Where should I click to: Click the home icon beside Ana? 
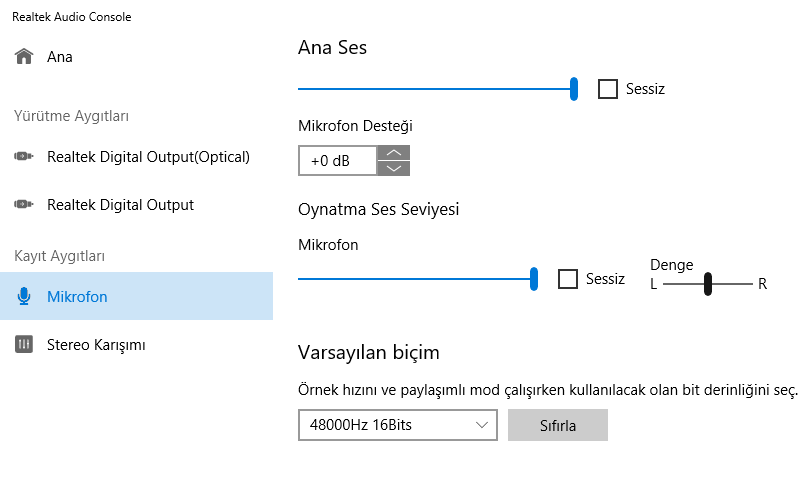(24, 57)
